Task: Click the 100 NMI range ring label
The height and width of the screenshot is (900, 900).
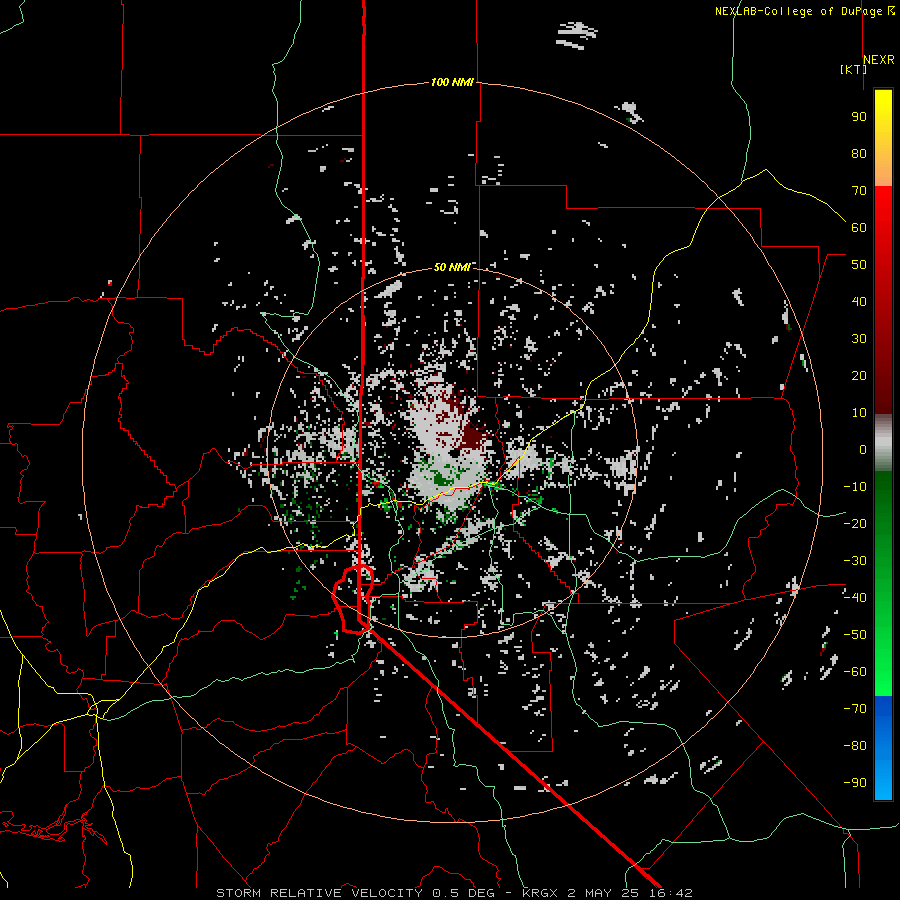Action: tap(452, 83)
